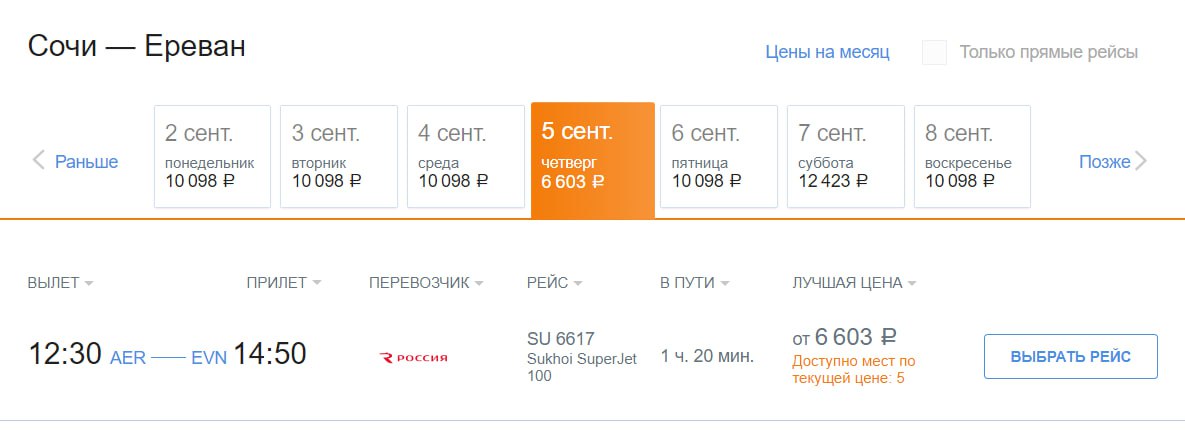Sort by ПРИЛЕТ arrival column arrow
1185x438 pixels.
[x=317, y=284]
